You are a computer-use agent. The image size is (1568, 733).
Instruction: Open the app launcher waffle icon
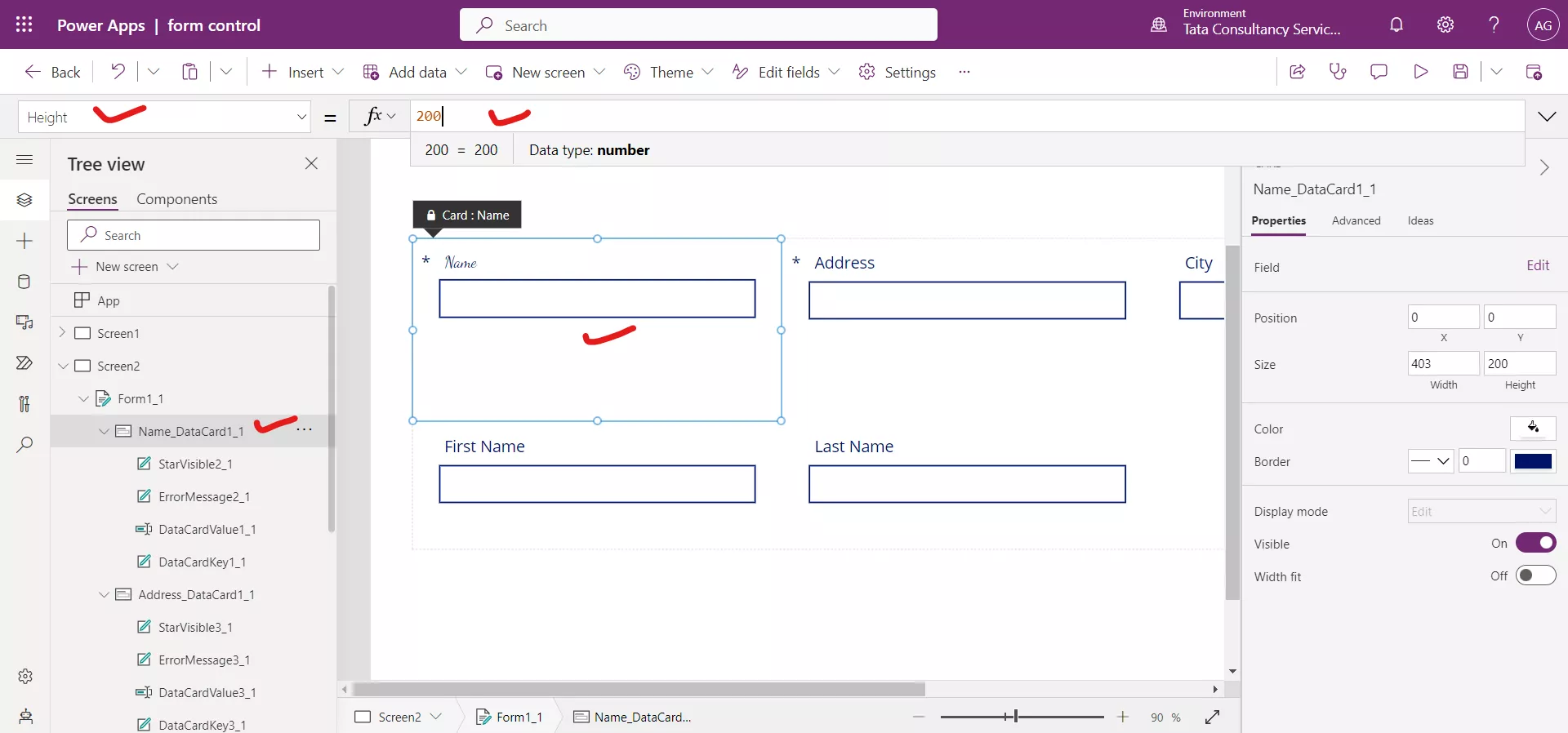(x=24, y=24)
